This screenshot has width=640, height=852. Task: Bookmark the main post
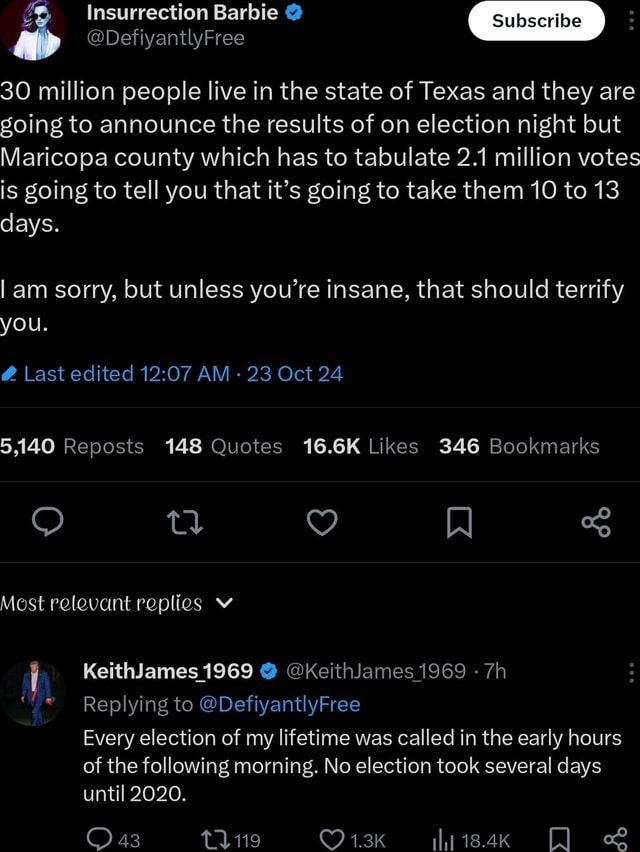458,521
